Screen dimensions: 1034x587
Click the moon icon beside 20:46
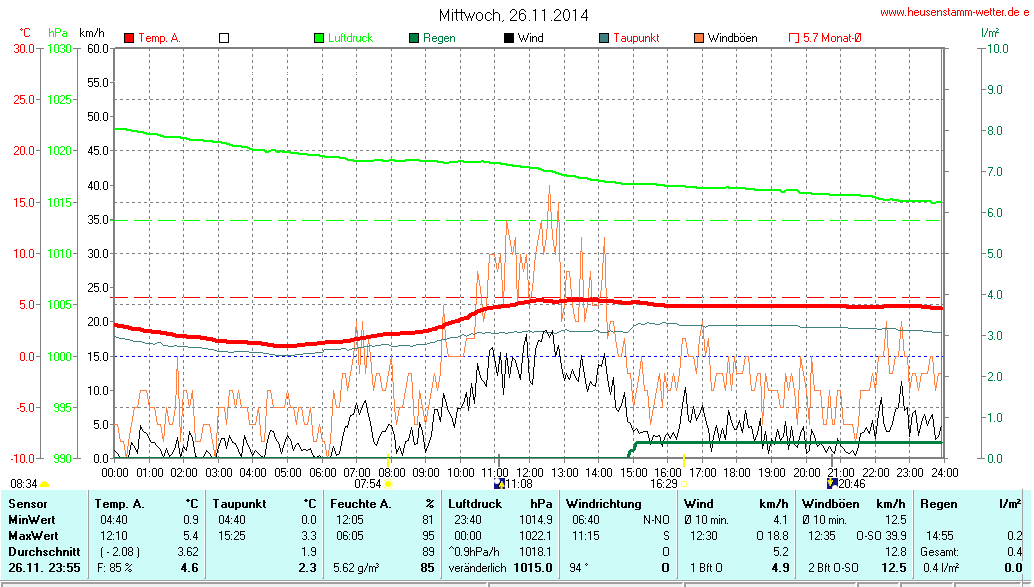pos(831,484)
